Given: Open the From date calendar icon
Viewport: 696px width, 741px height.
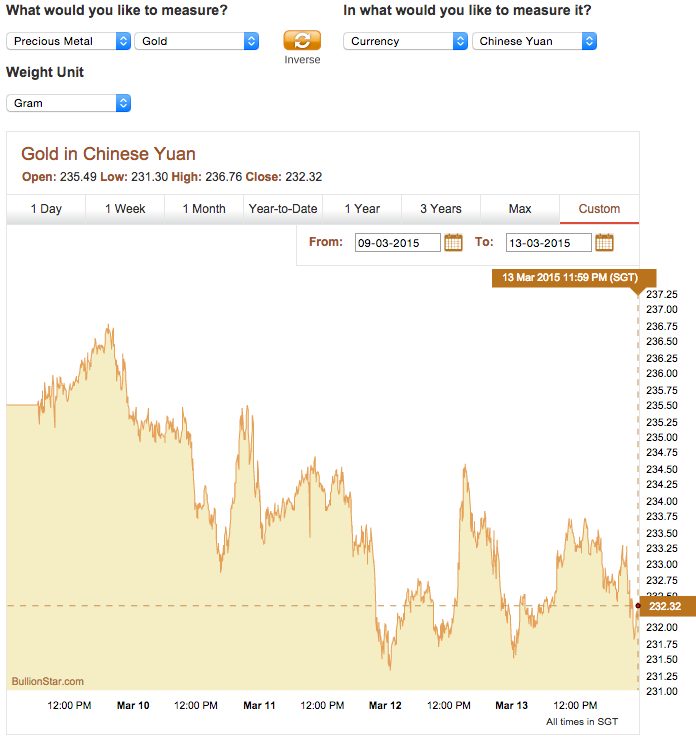Looking at the screenshot, I should click(453, 242).
